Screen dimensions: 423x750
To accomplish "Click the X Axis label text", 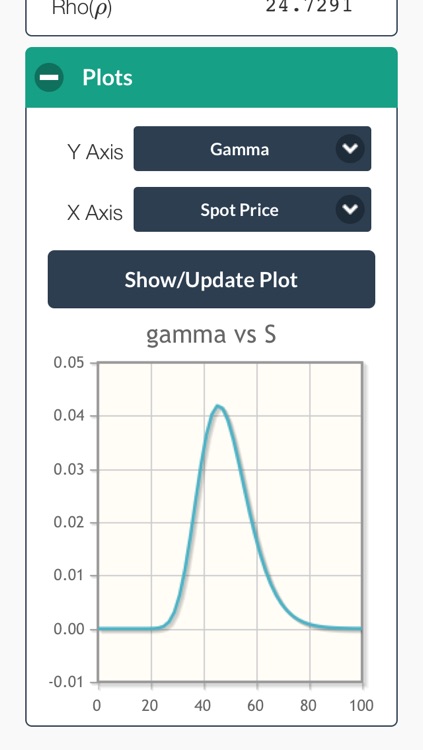I will point(95,212).
